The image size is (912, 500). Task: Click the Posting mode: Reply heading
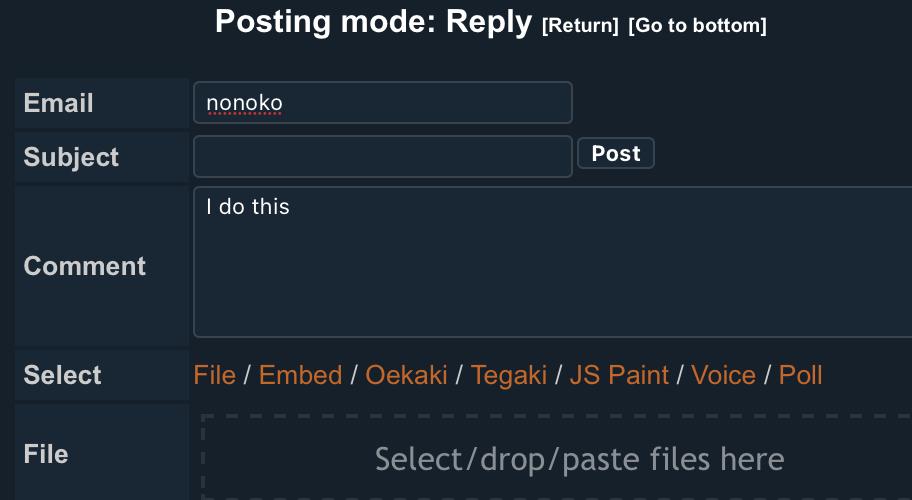373,22
